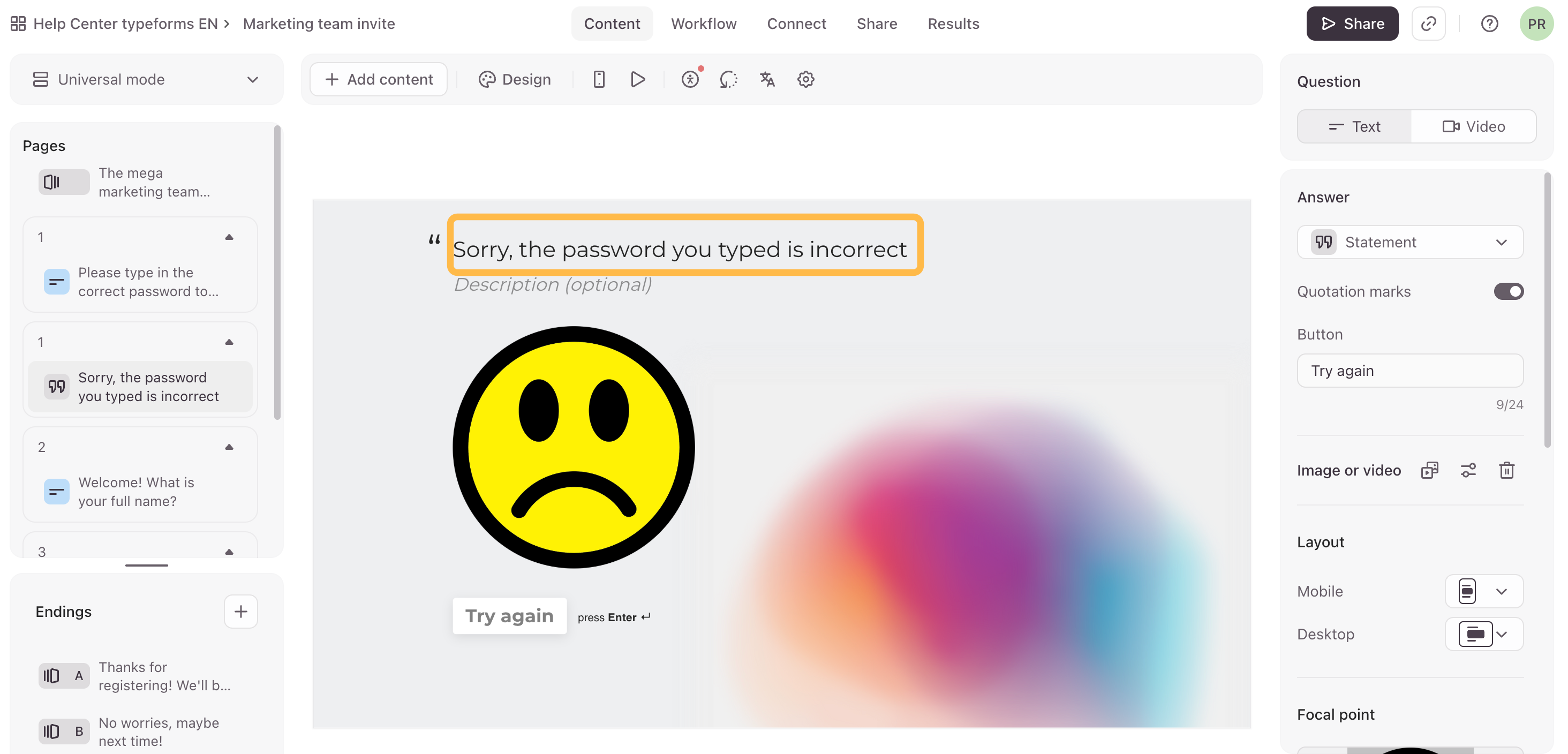1568x754 pixels.
Task: Switch to the Workflow tab
Action: click(x=704, y=24)
